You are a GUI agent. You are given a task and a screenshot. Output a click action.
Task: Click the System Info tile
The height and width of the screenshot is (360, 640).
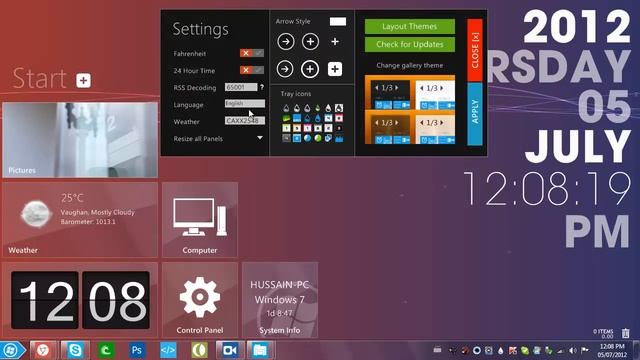point(280,300)
